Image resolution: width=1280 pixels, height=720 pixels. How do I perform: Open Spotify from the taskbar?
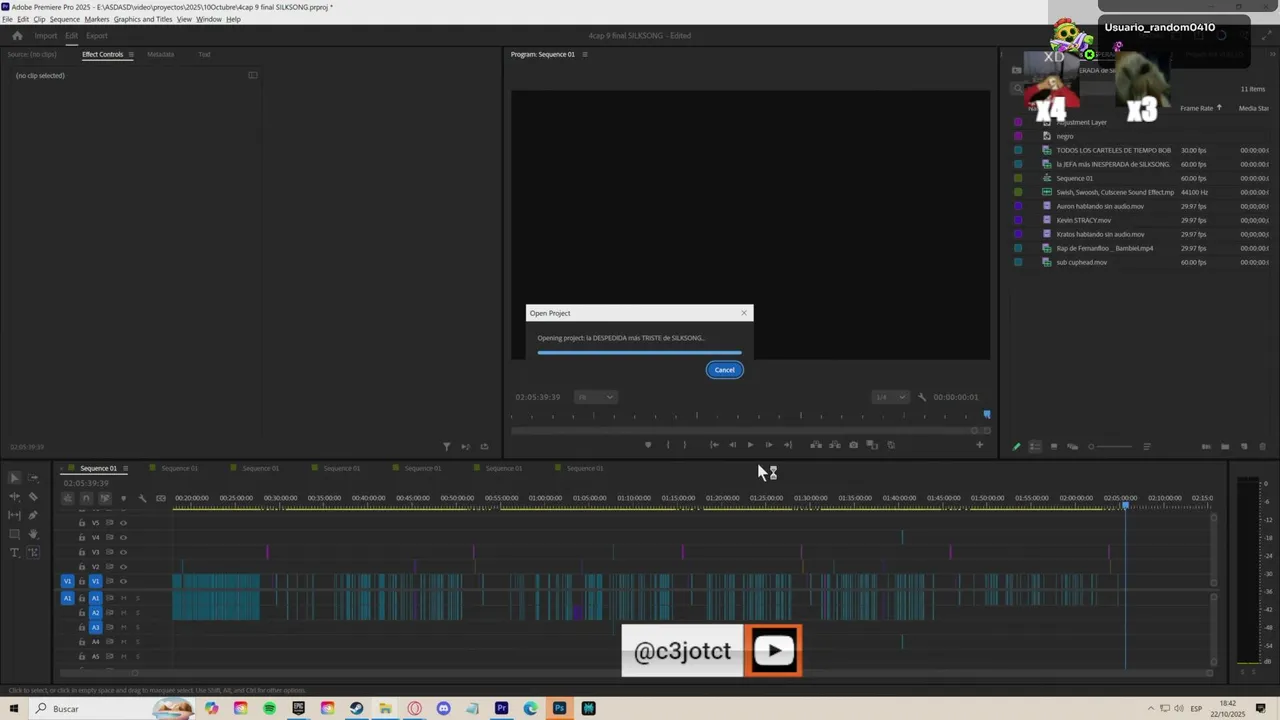(270, 708)
